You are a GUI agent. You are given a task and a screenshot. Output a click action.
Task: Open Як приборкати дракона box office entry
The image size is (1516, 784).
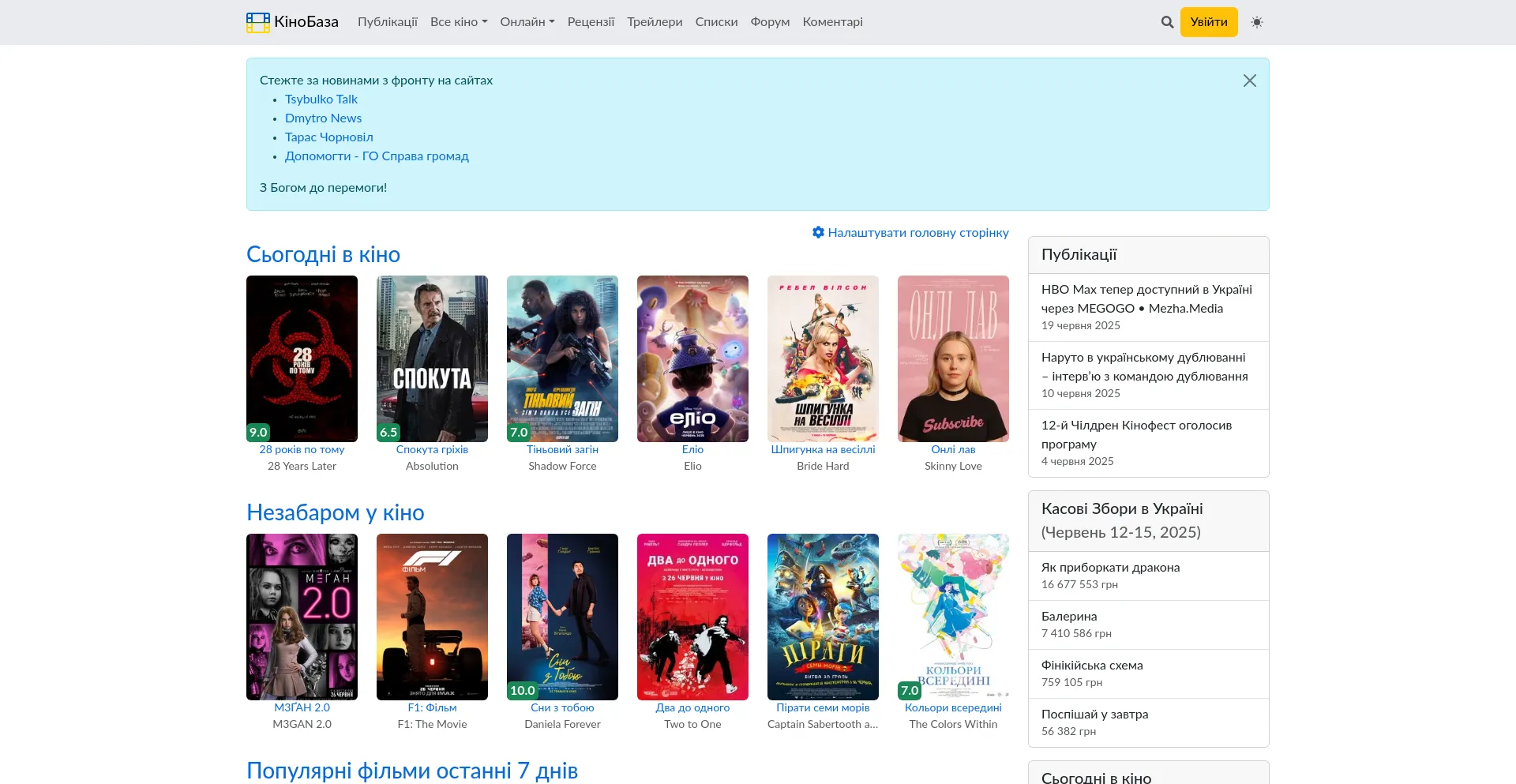click(1110, 567)
